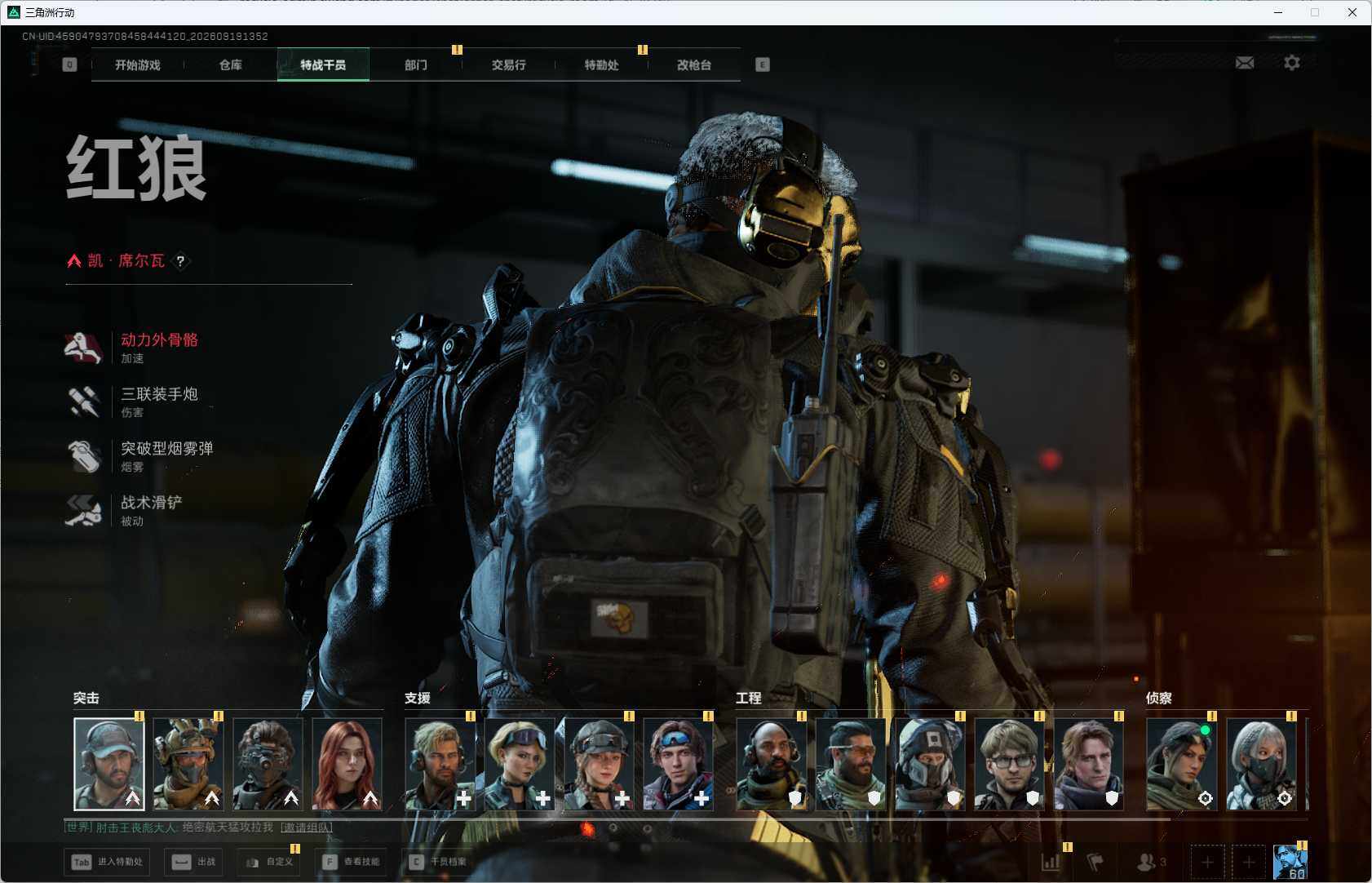Select the bearded engineer with orange glasses

tap(851, 764)
